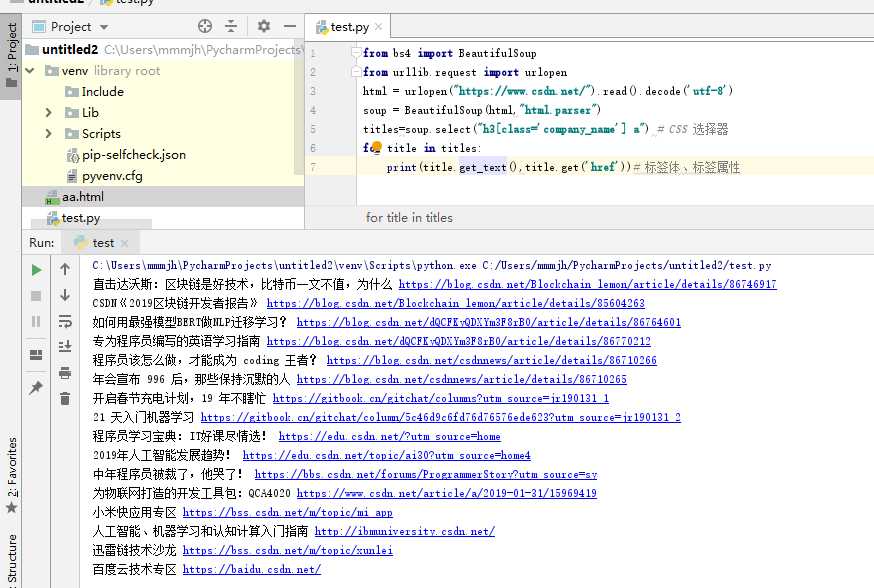The width and height of the screenshot is (874, 588).
Task: Open the bss.csdn.net topic/mi_app link
Action: (288, 512)
